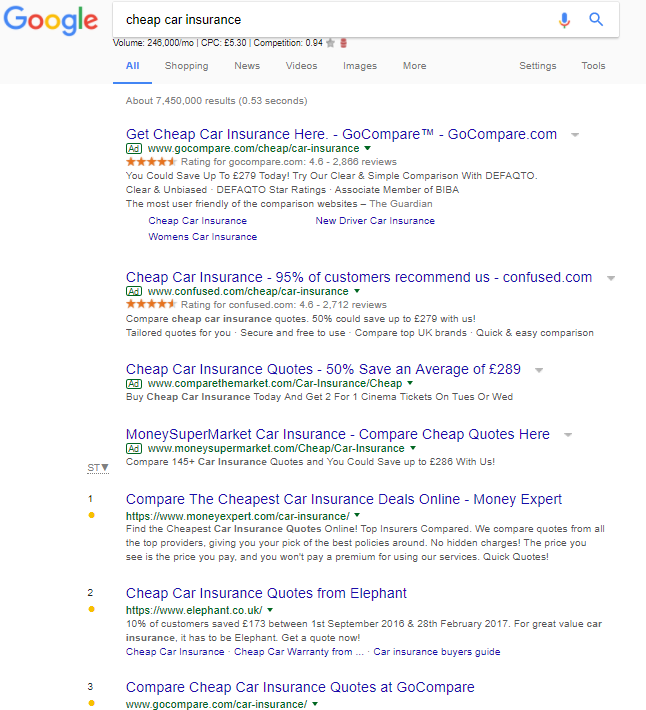
Task: Open Money Expert cheapest car insurance result
Action: [344, 499]
